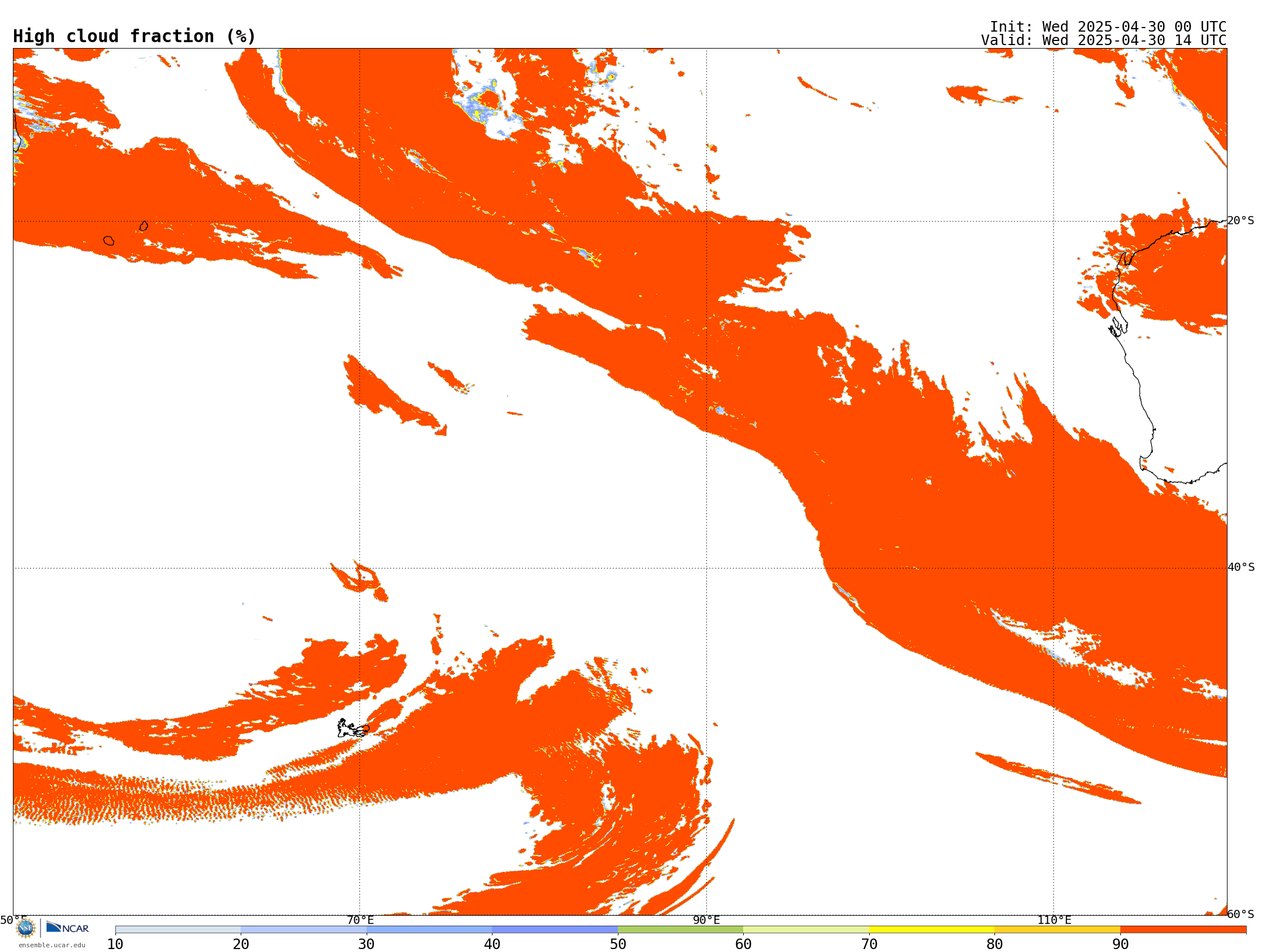Click the Shark Bay coastline of Western Australia

(x=1118, y=327)
